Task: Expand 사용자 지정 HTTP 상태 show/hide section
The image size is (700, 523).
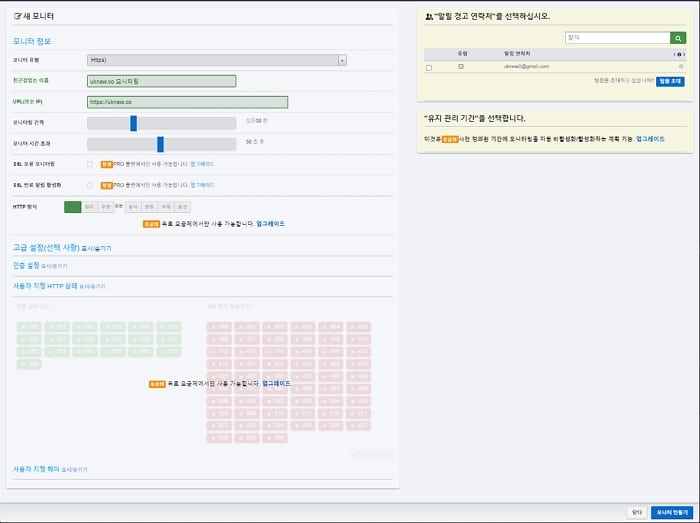Action: click(92, 286)
